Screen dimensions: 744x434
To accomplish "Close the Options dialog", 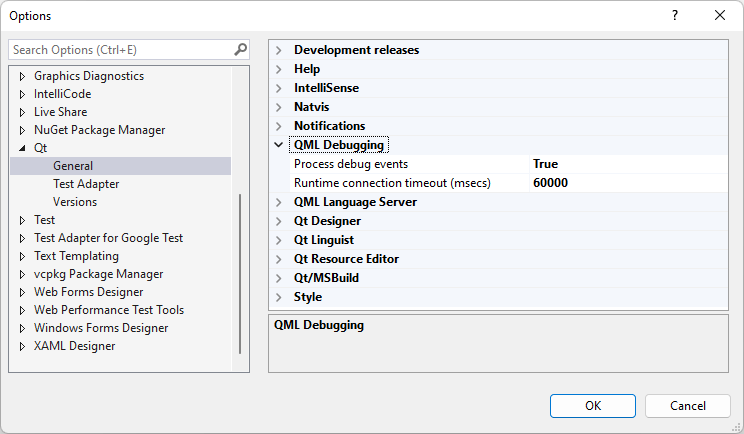I will 720,16.
